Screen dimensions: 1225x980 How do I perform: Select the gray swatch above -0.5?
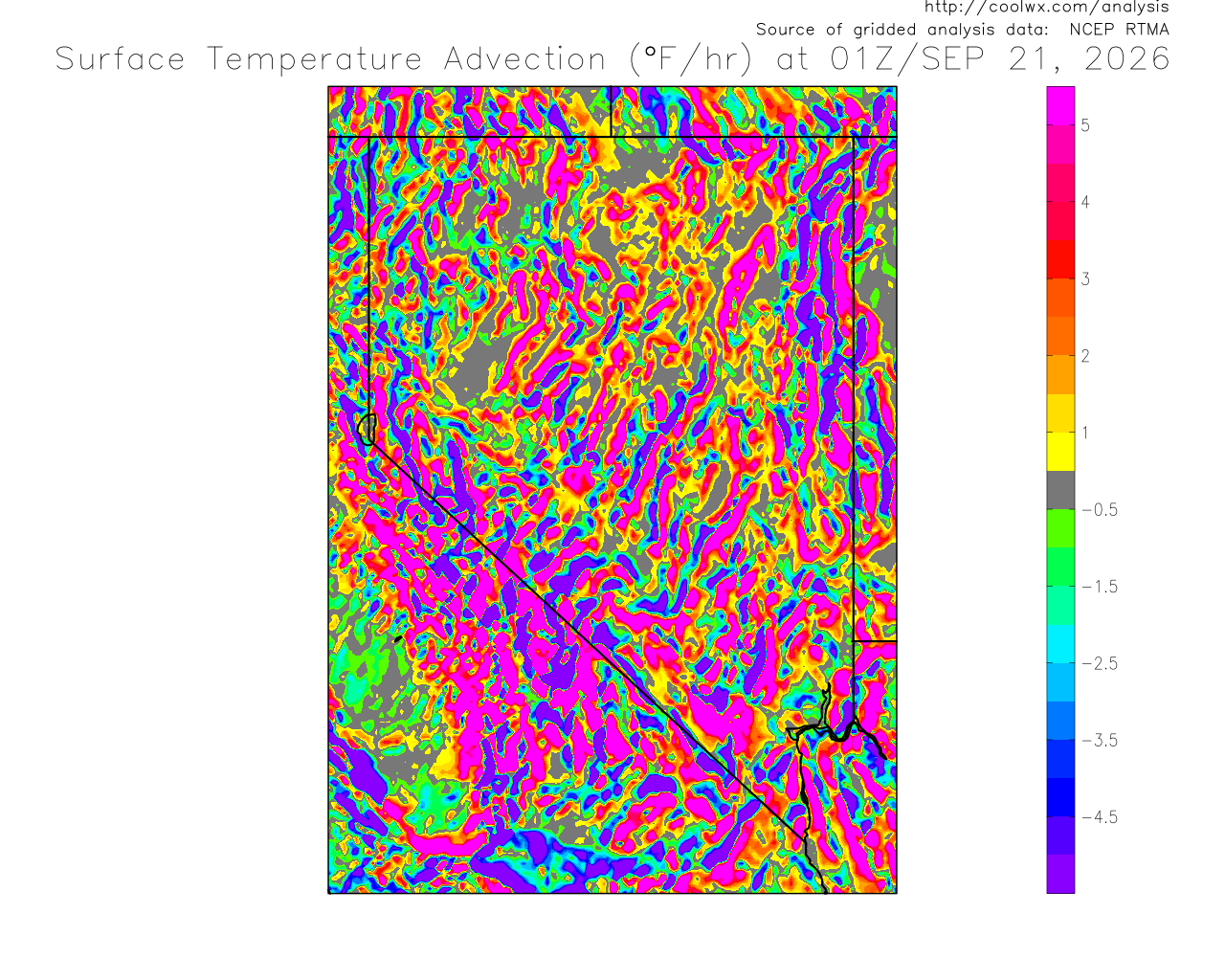[x=1060, y=490]
